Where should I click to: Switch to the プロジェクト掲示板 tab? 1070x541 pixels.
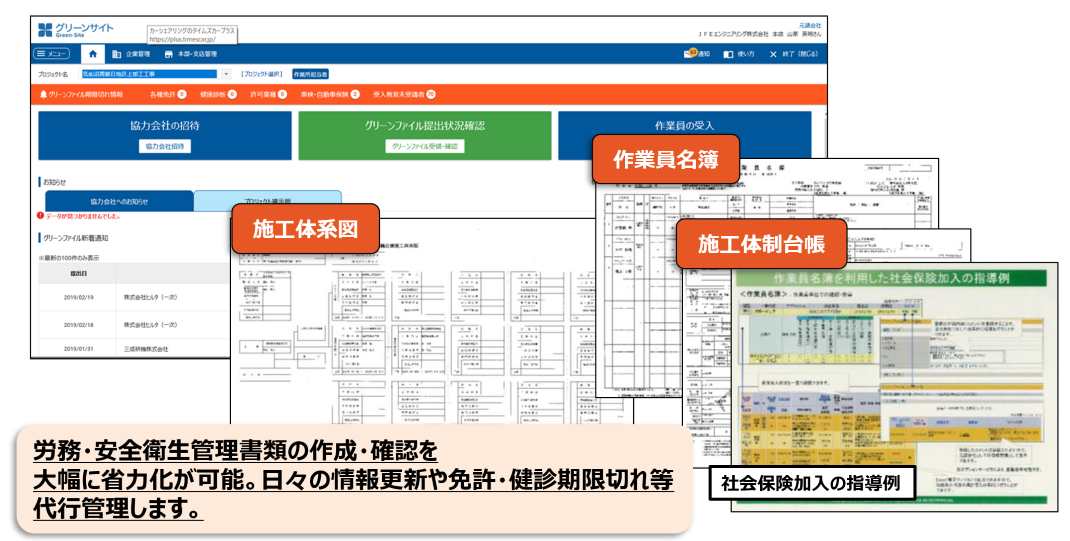coord(268,200)
